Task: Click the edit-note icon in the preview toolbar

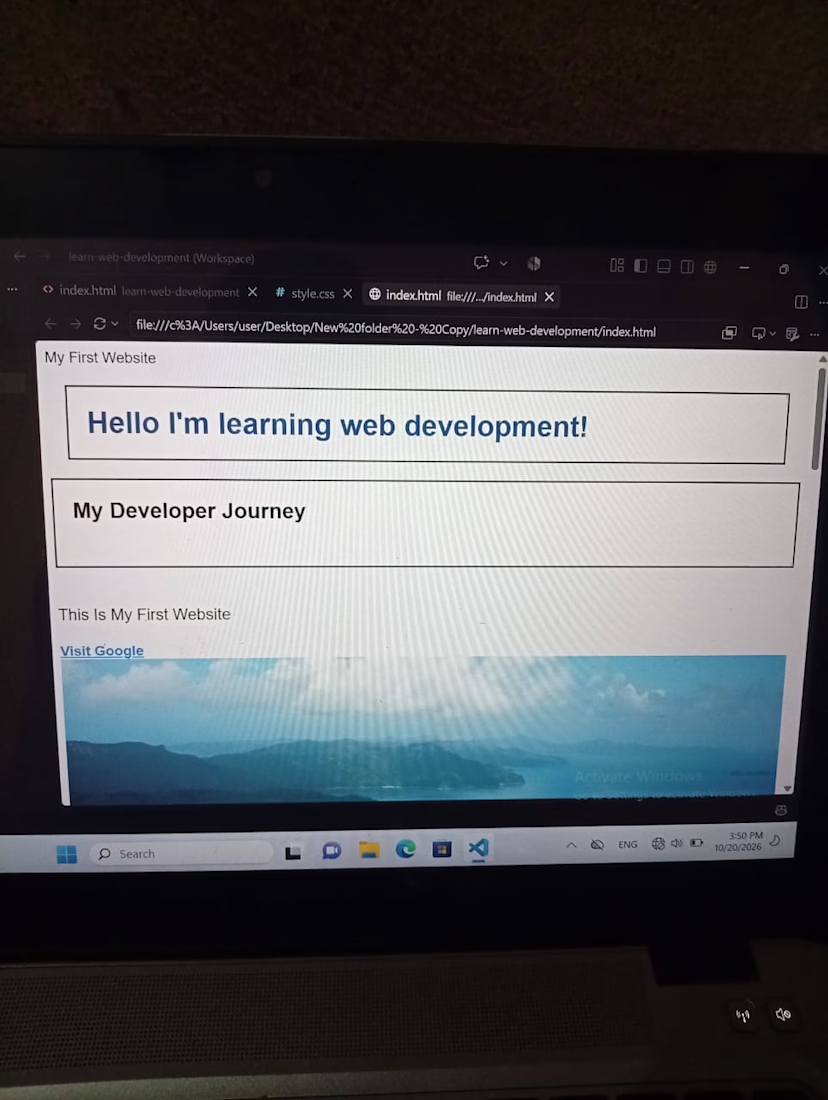Action: [793, 334]
